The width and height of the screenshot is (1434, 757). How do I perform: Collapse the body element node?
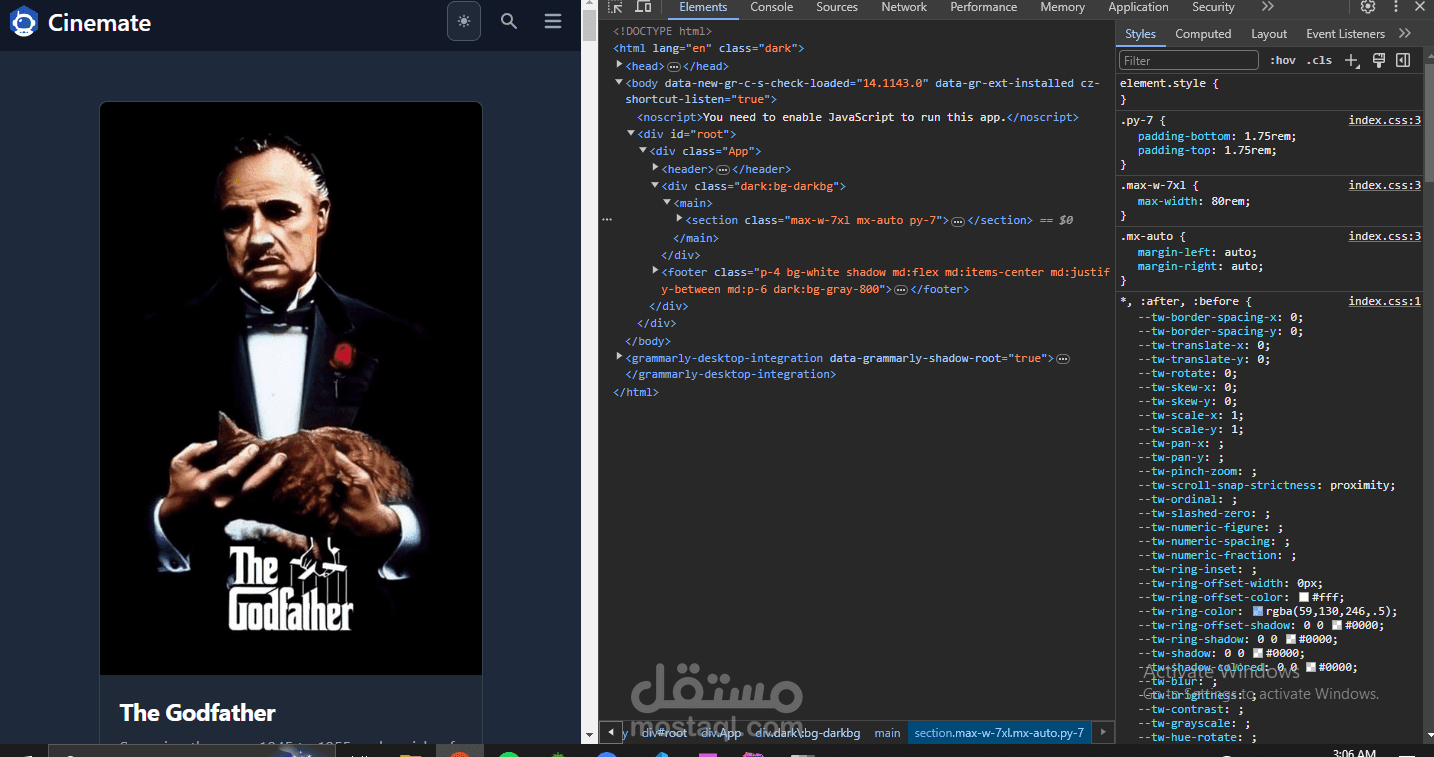(x=620, y=83)
